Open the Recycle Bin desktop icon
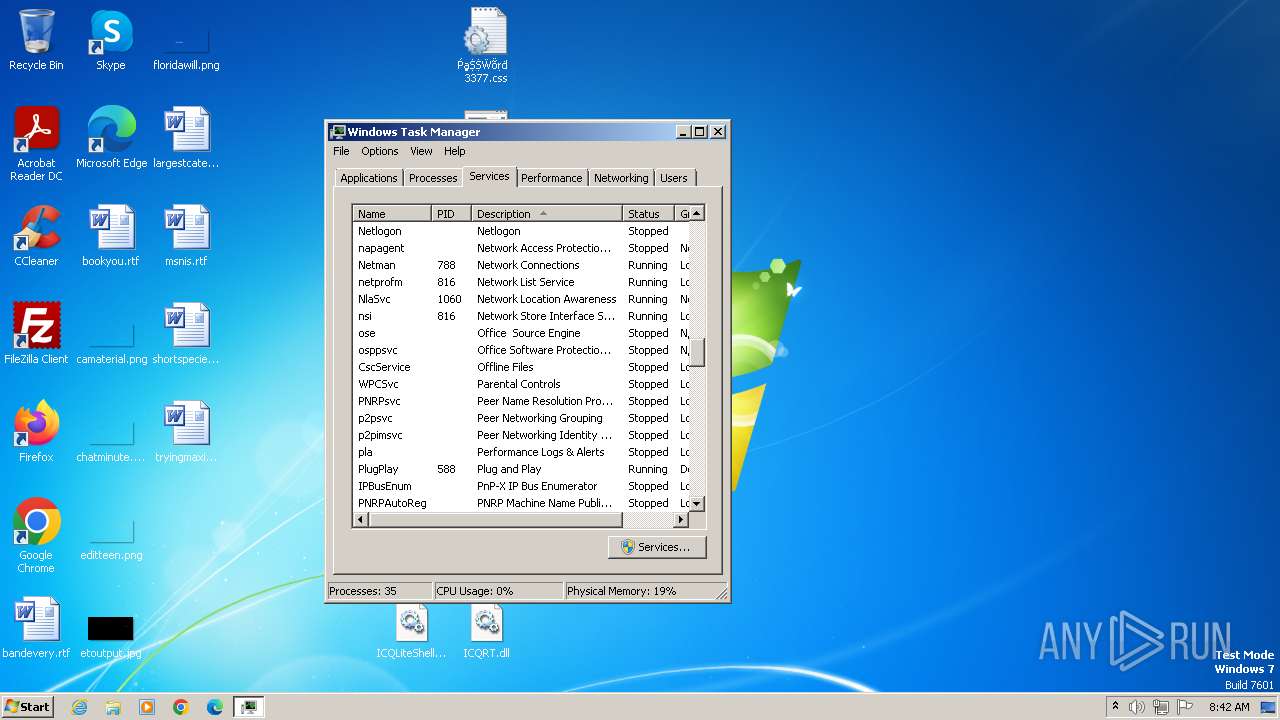 click(36, 40)
